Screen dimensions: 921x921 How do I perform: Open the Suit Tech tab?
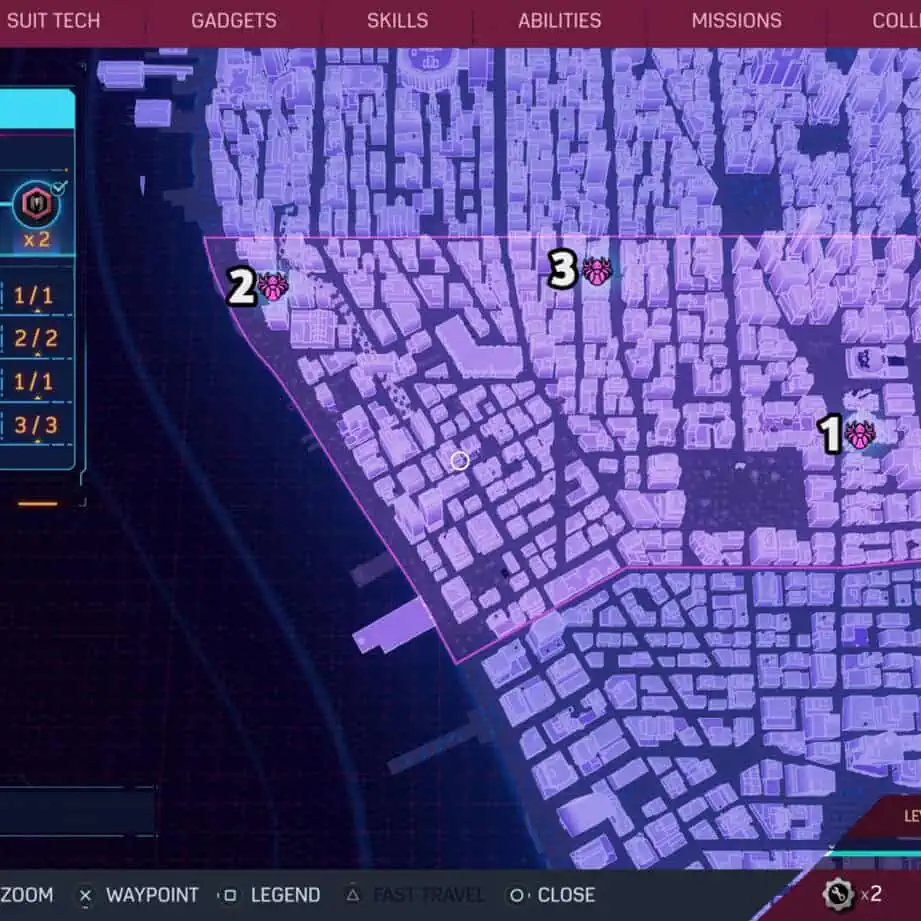[x=57, y=21]
